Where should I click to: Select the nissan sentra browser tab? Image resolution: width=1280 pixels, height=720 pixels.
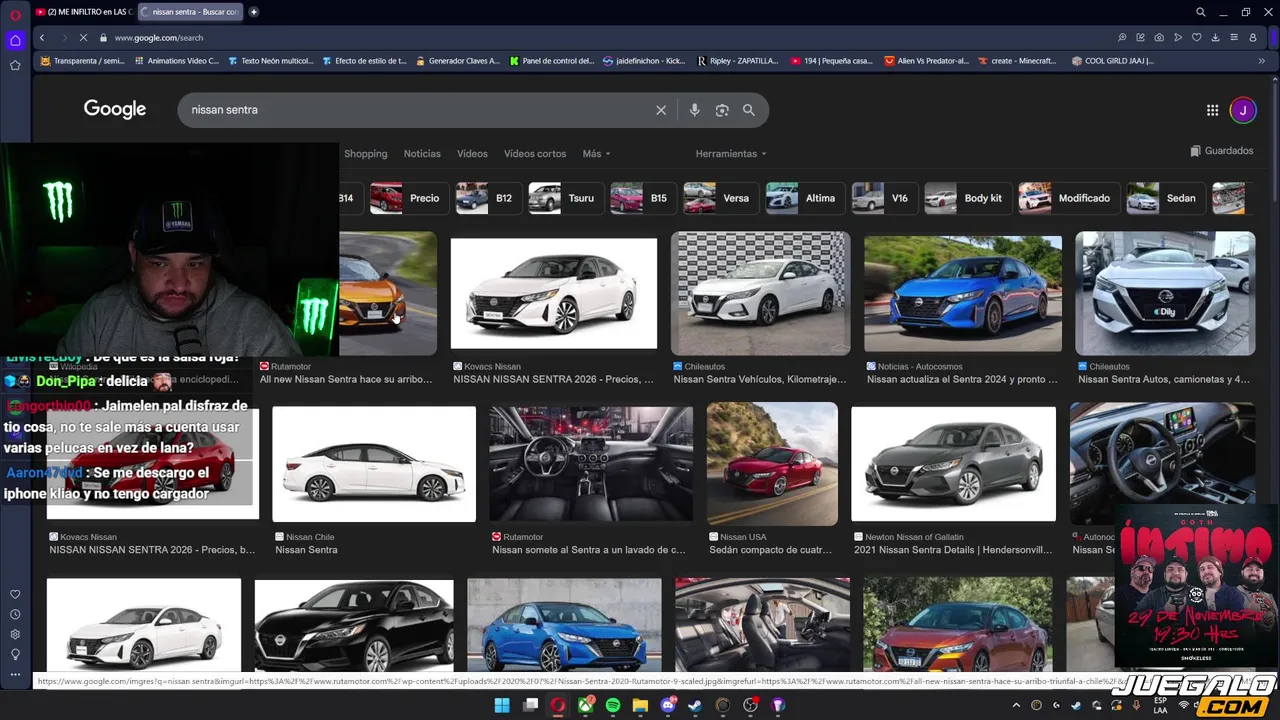pos(188,12)
